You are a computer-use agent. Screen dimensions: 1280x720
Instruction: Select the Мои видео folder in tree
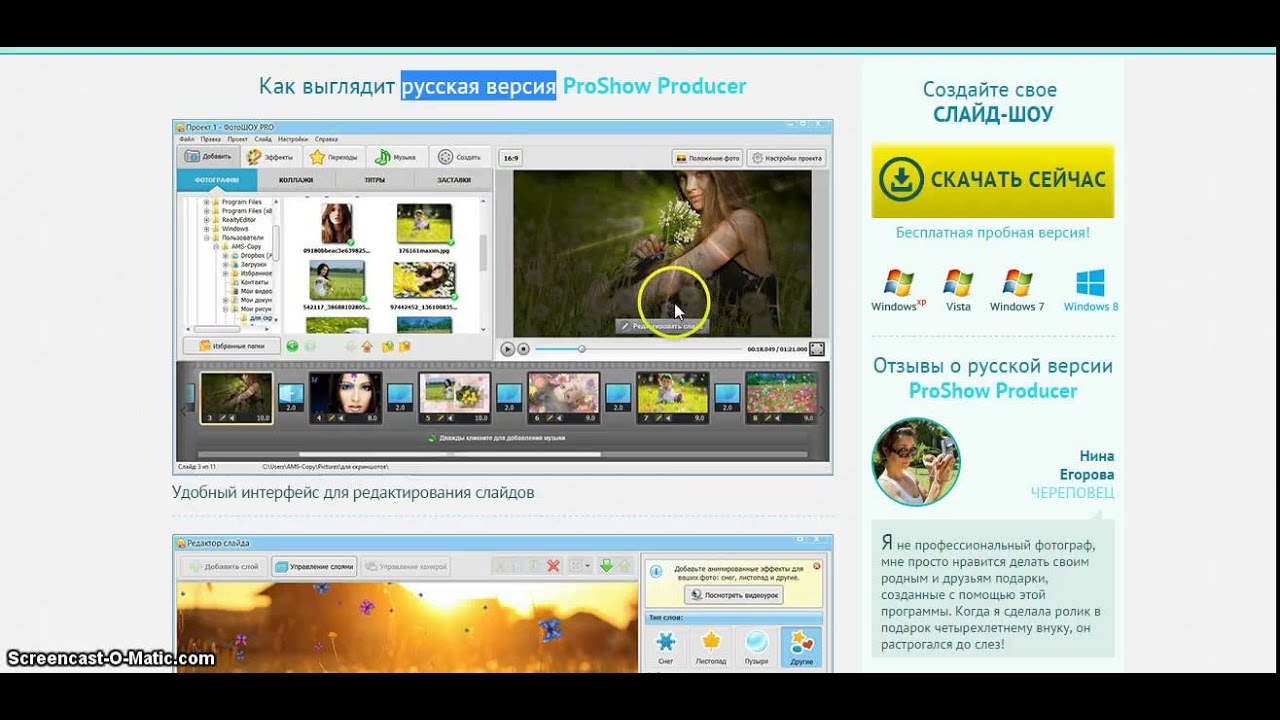(254, 291)
